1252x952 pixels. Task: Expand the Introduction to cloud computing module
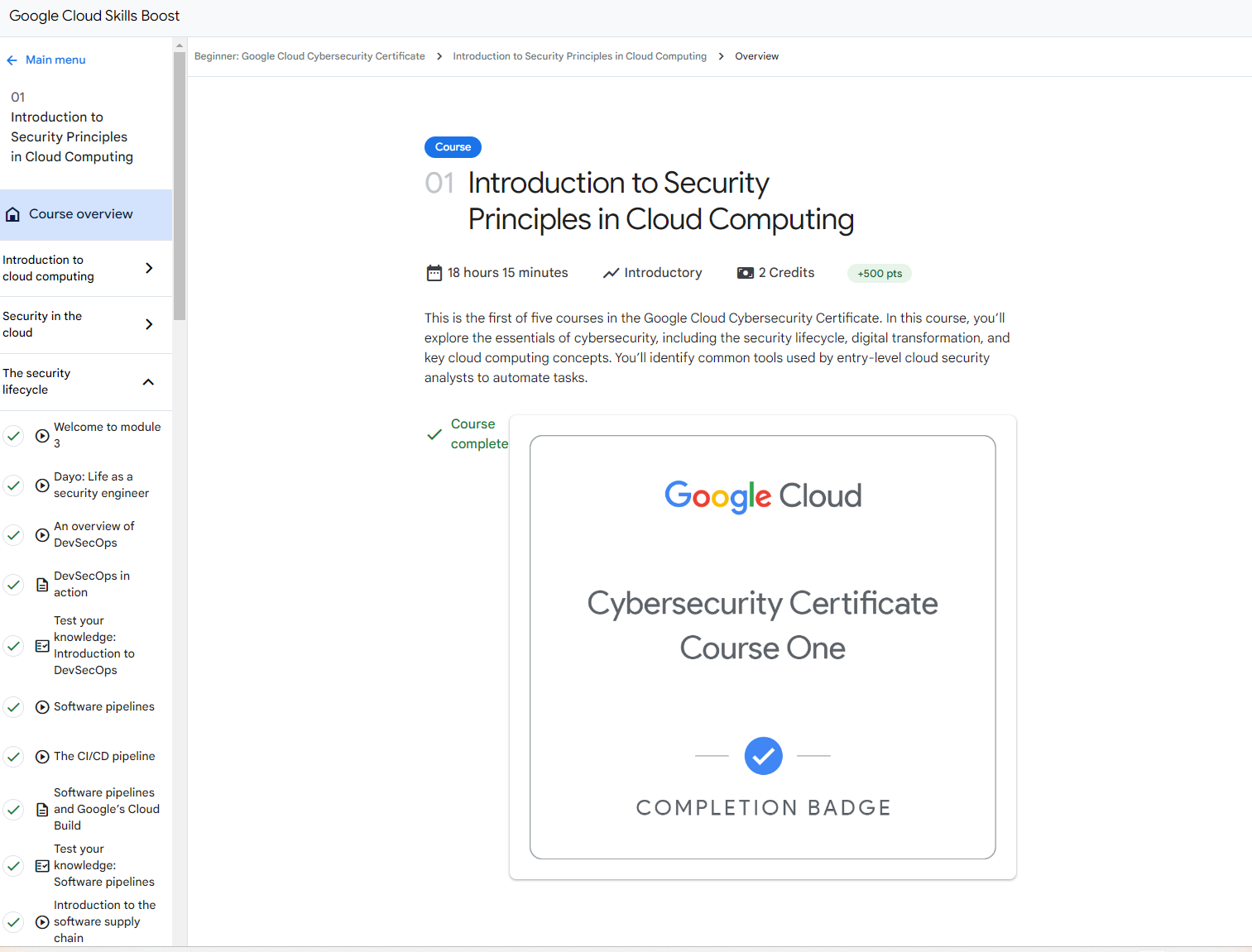(x=149, y=268)
